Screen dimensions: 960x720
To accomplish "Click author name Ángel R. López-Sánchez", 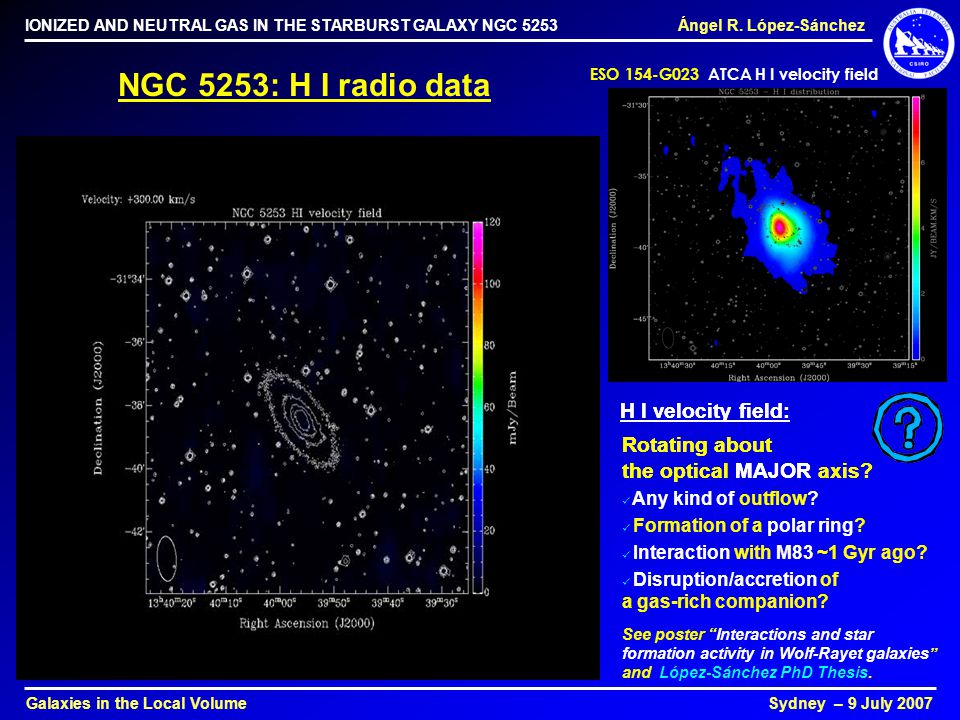I will click(x=771, y=25).
